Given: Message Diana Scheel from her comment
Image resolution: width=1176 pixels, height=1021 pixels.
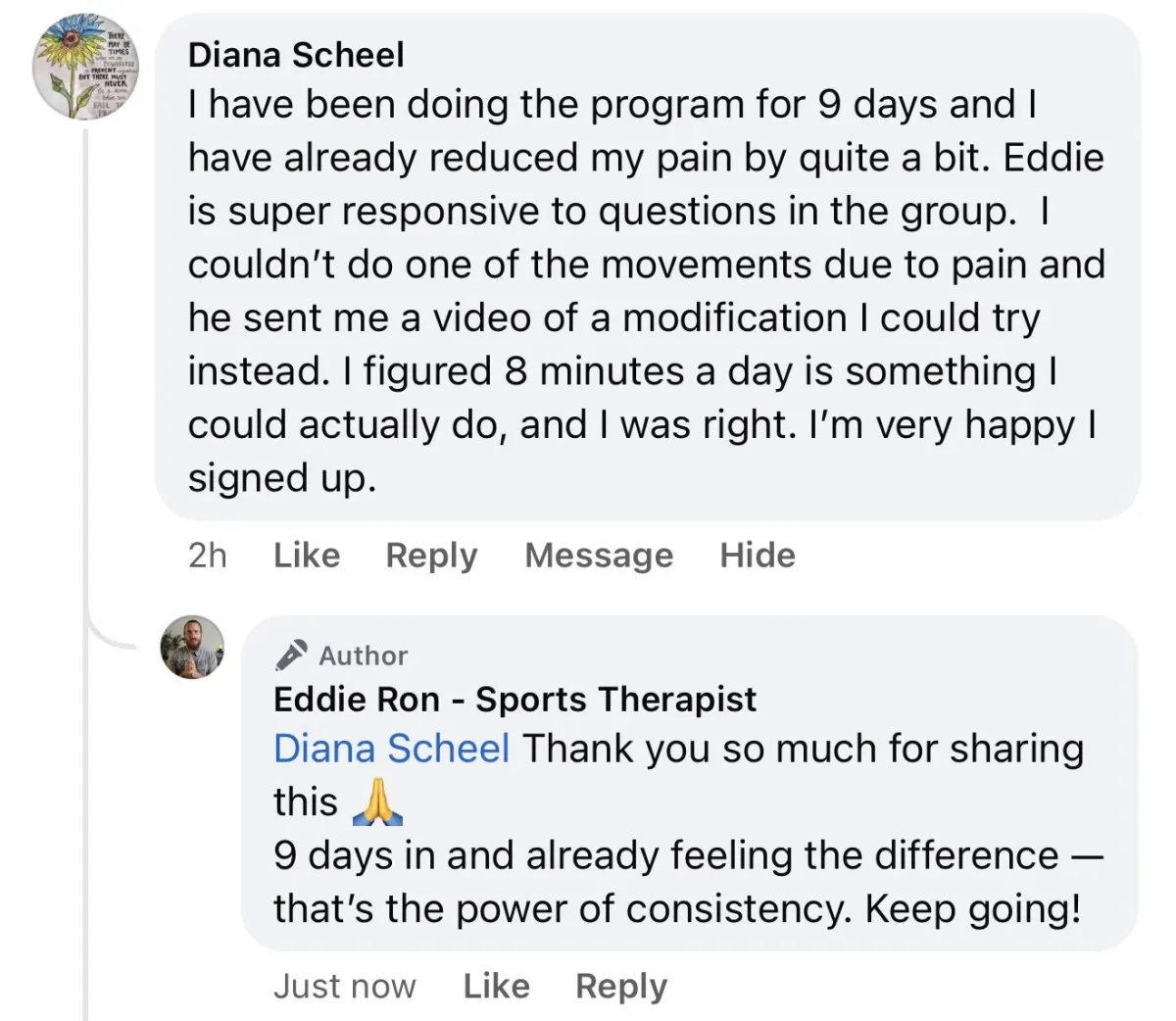Looking at the screenshot, I should (599, 556).
